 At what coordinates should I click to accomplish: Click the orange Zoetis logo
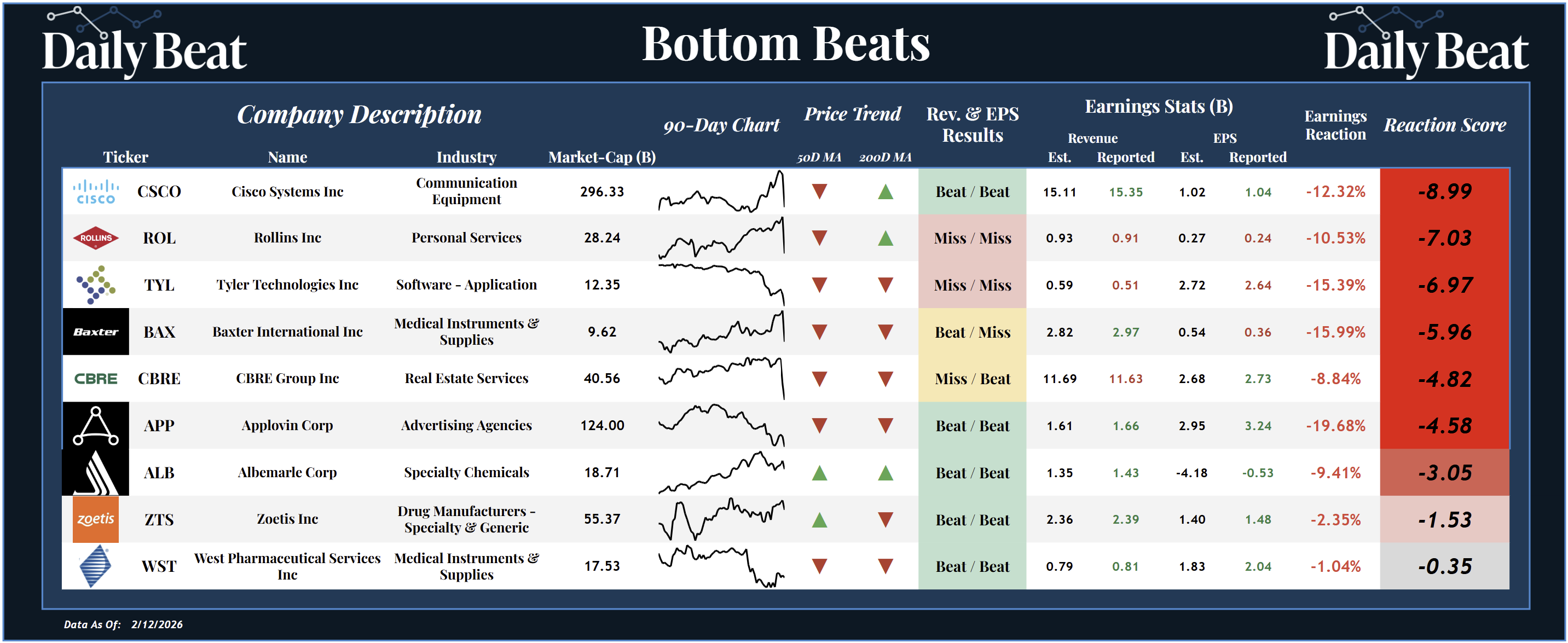[96, 519]
